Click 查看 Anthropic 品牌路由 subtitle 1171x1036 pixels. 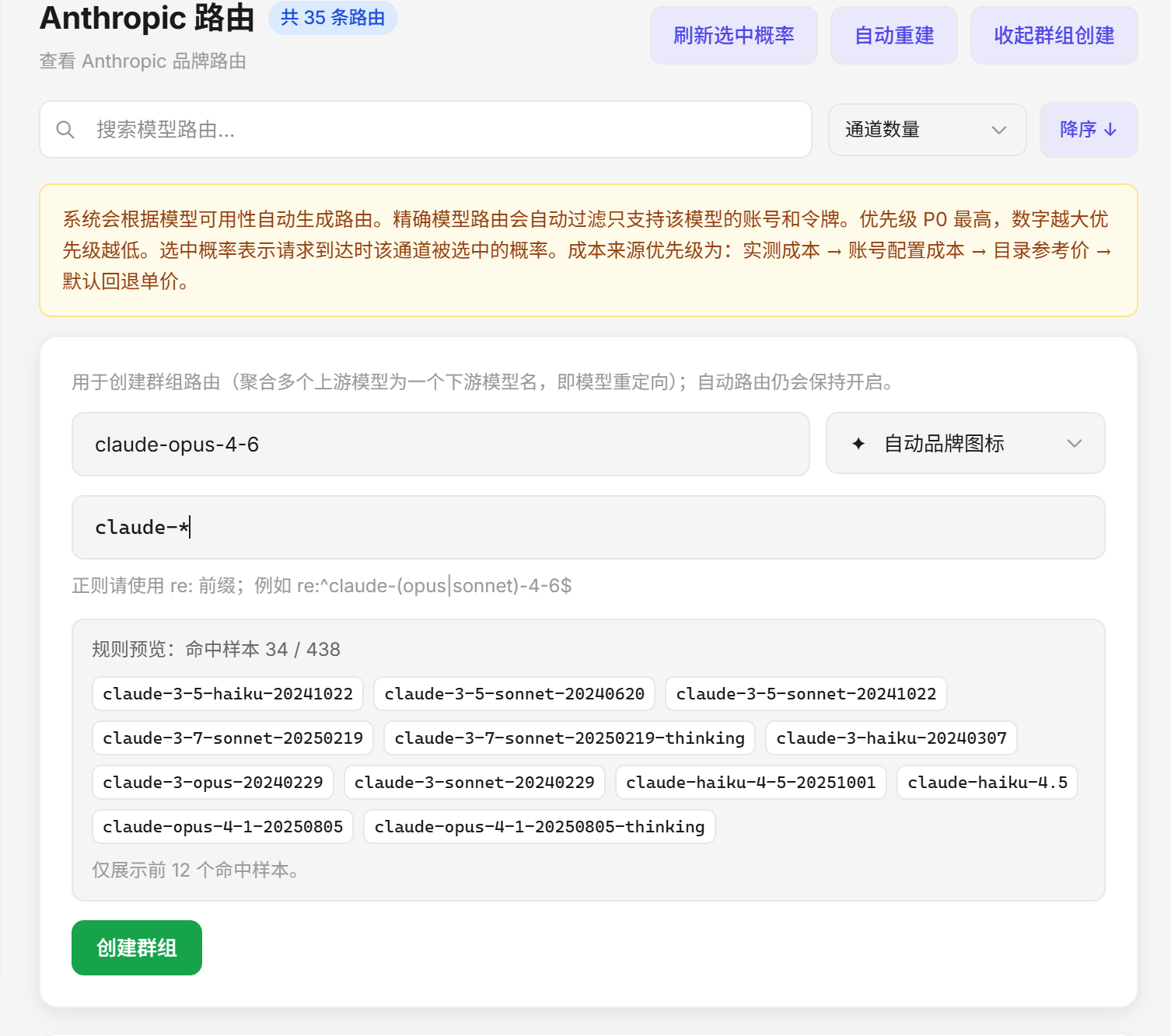pos(143,61)
